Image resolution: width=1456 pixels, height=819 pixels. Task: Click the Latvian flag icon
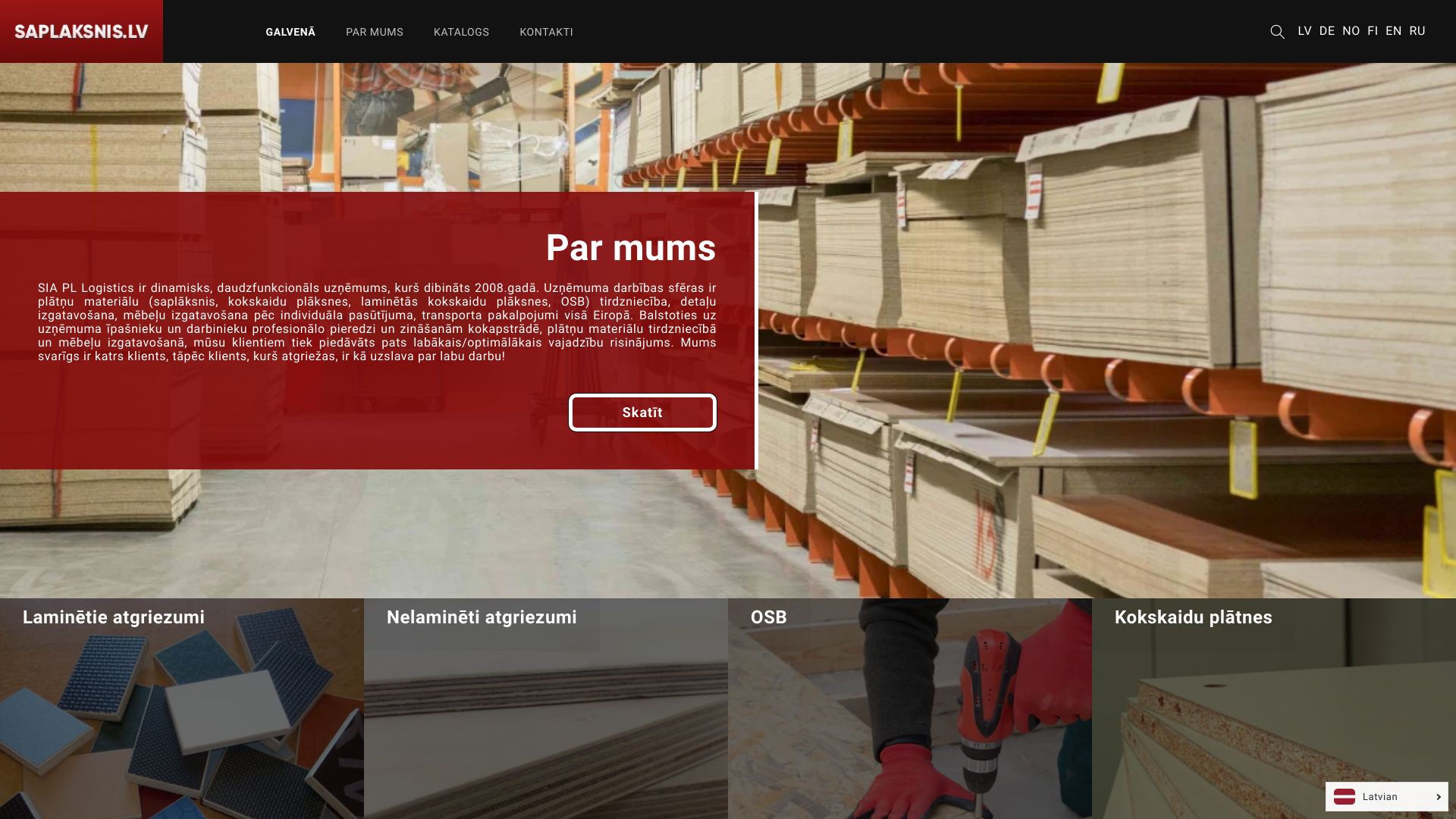click(1345, 796)
